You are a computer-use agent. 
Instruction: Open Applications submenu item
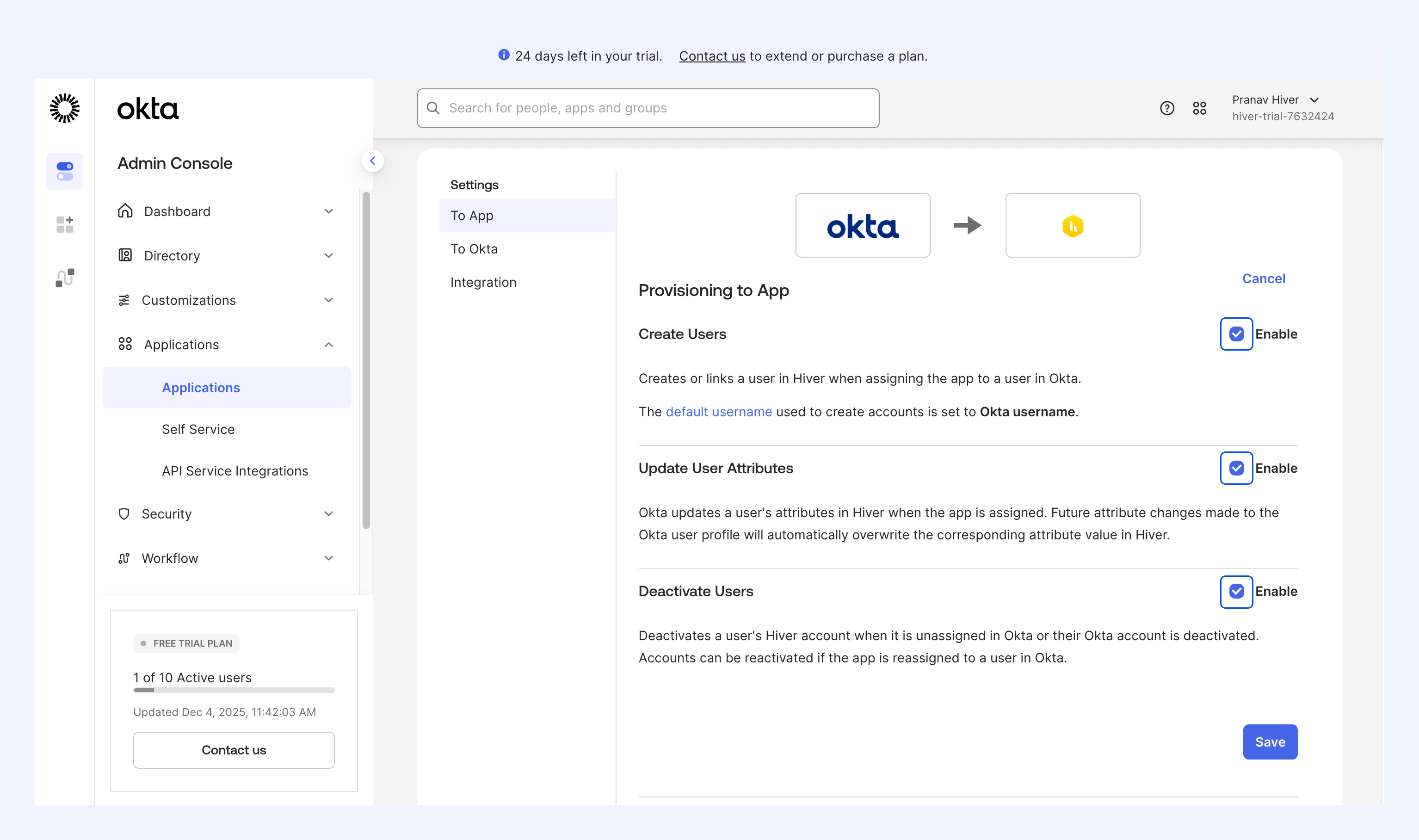(227, 388)
